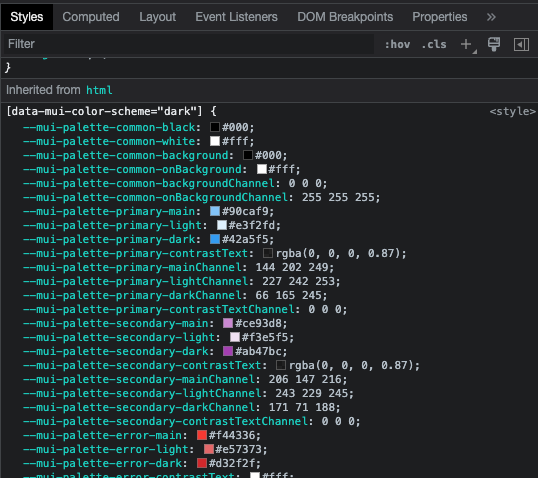Edit property name --mui-palette-secondary-dark

tap(116, 351)
